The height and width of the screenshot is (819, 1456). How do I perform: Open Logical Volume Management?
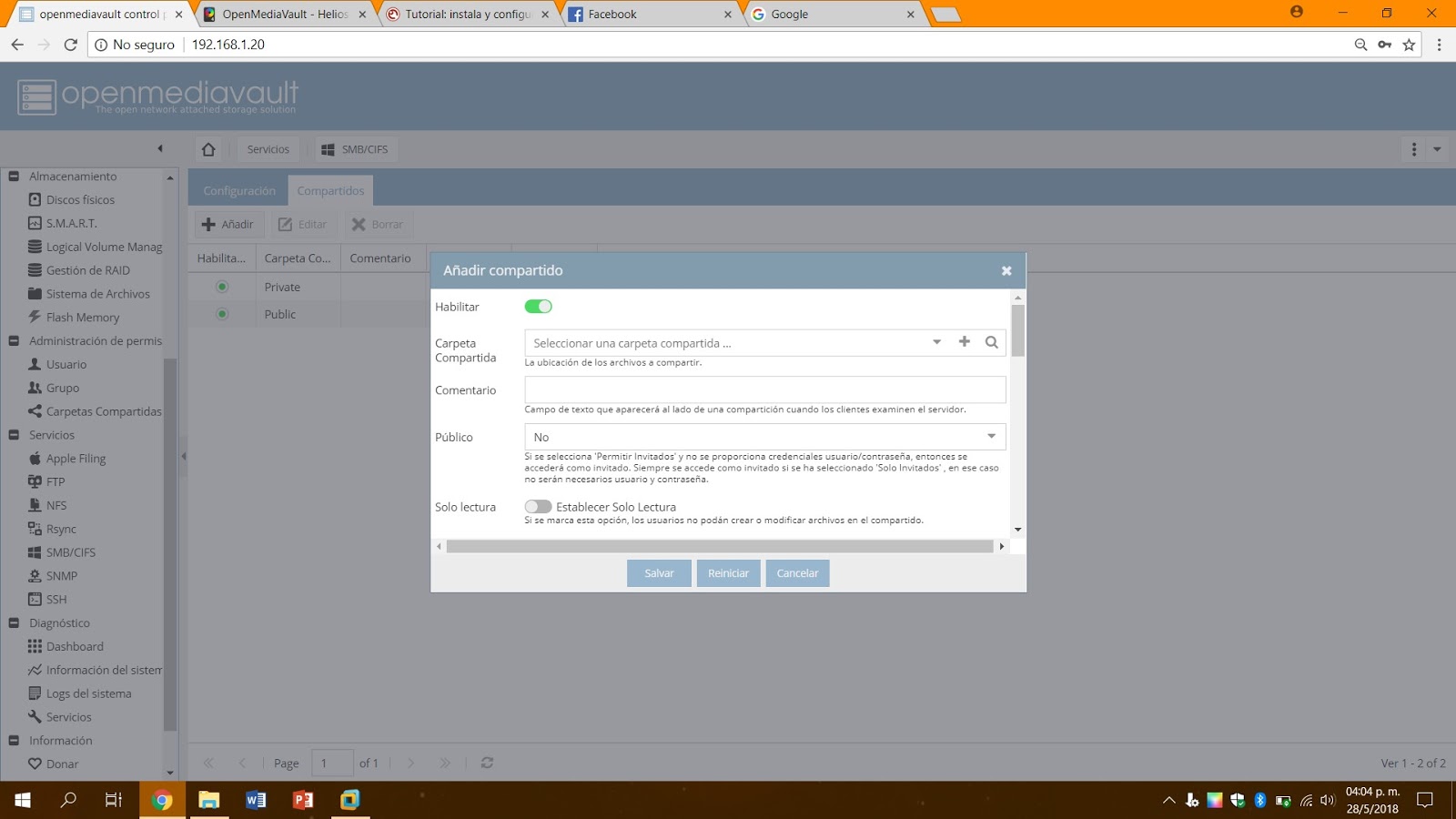pyautogui.click(x=95, y=247)
